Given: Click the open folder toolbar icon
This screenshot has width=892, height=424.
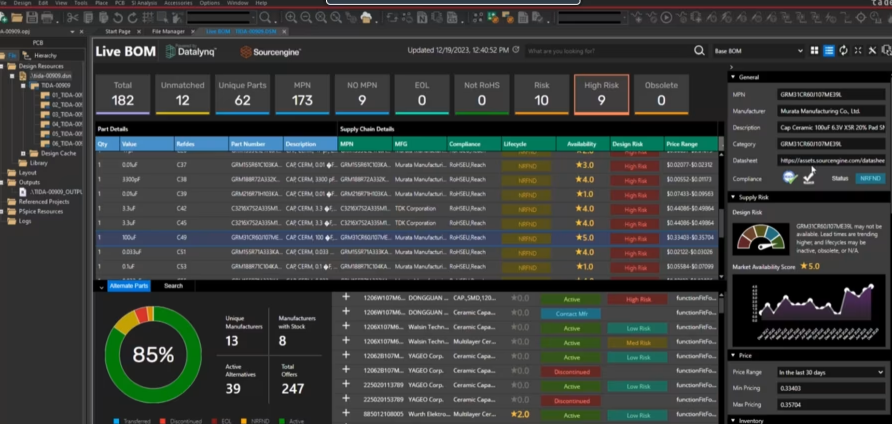Looking at the screenshot, I should [x=18, y=18].
